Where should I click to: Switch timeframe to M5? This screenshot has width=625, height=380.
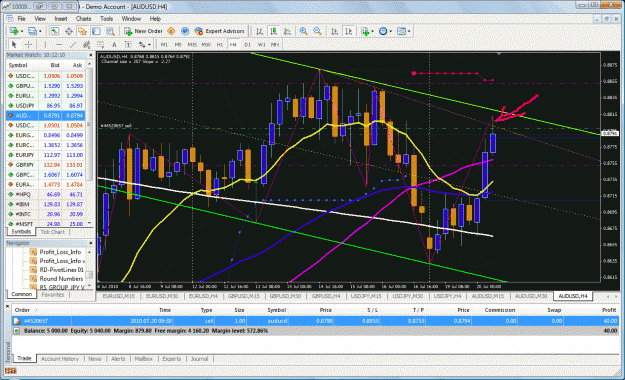pyautogui.click(x=178, y=45)
